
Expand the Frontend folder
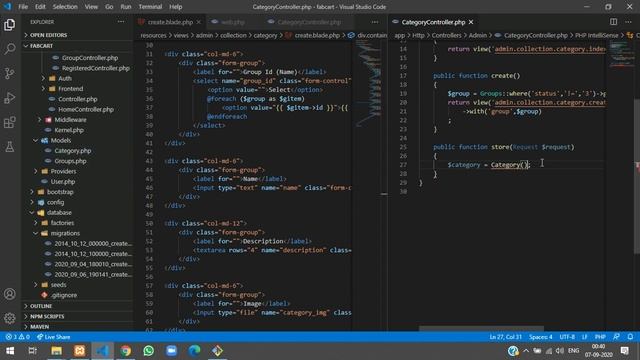pos(70,89)
